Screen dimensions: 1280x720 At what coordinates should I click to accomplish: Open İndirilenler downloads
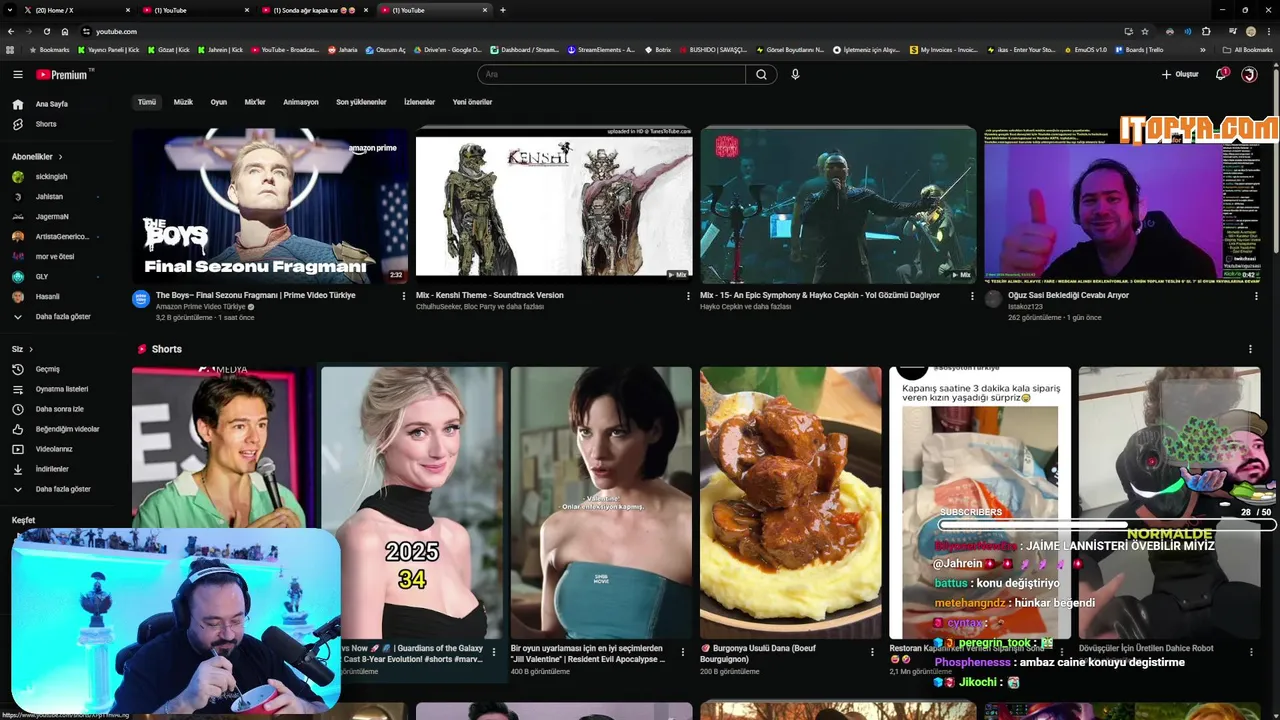pos(52,469)
